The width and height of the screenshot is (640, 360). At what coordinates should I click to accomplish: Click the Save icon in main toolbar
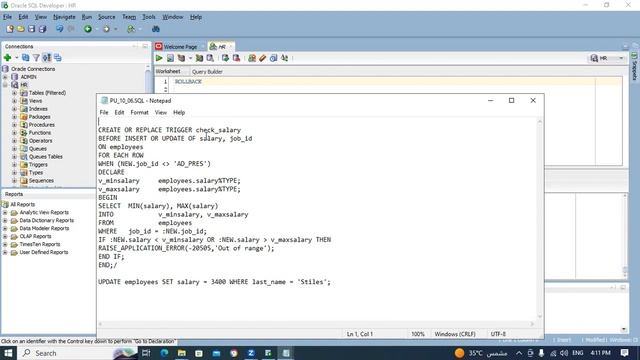(31, 29)
